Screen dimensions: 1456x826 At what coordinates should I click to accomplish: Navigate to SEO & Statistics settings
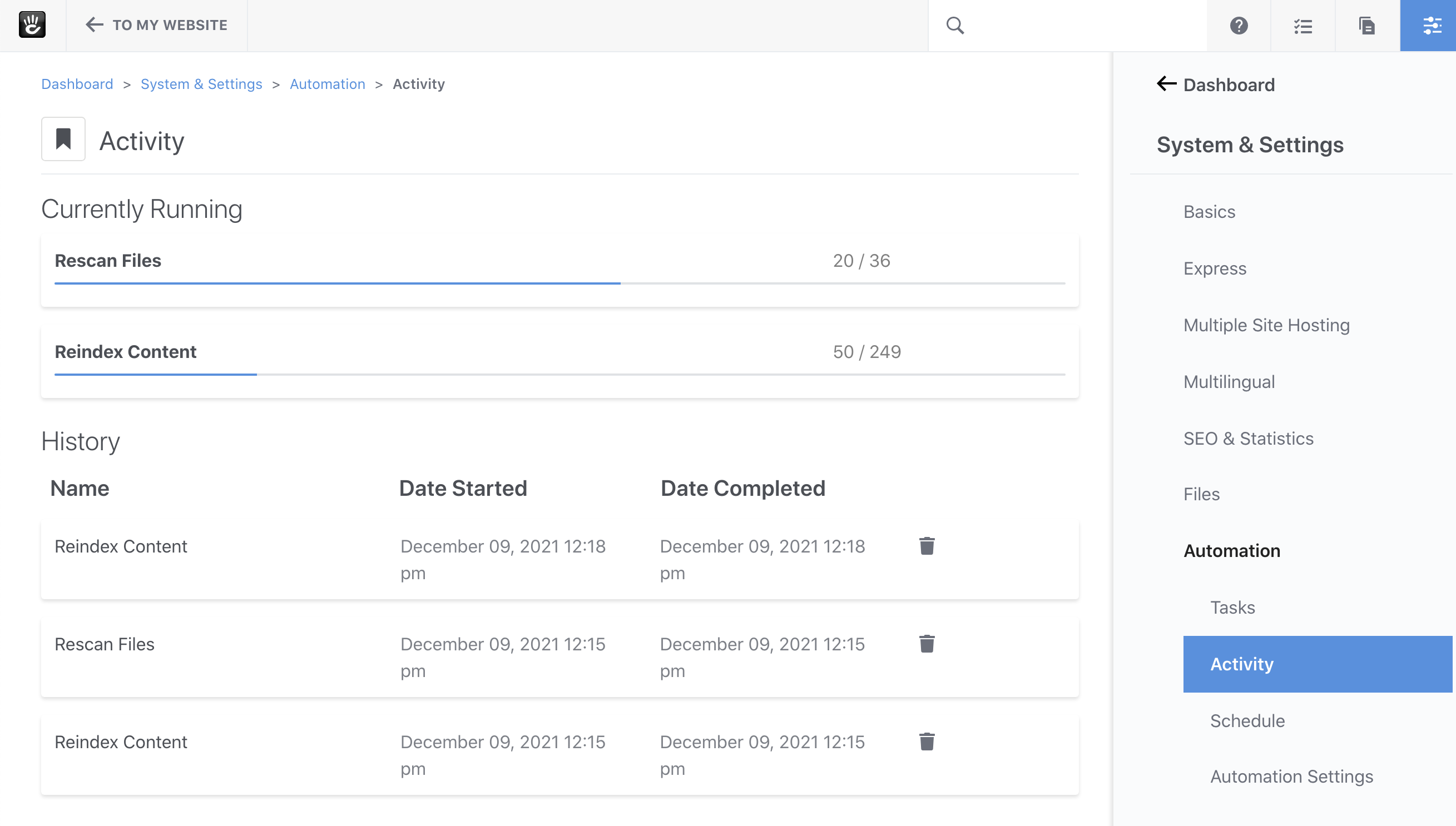pyautogui.click(x=1248, y=437)
